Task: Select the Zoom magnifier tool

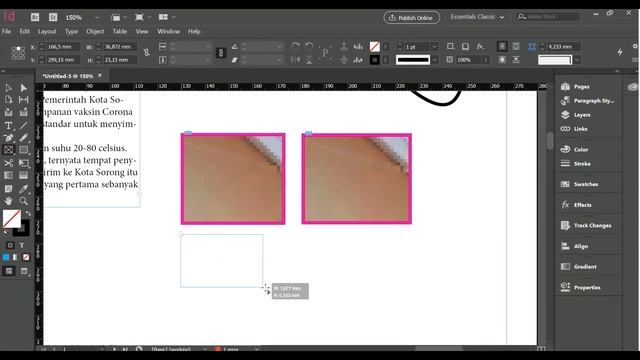Action: click(24, 201)
